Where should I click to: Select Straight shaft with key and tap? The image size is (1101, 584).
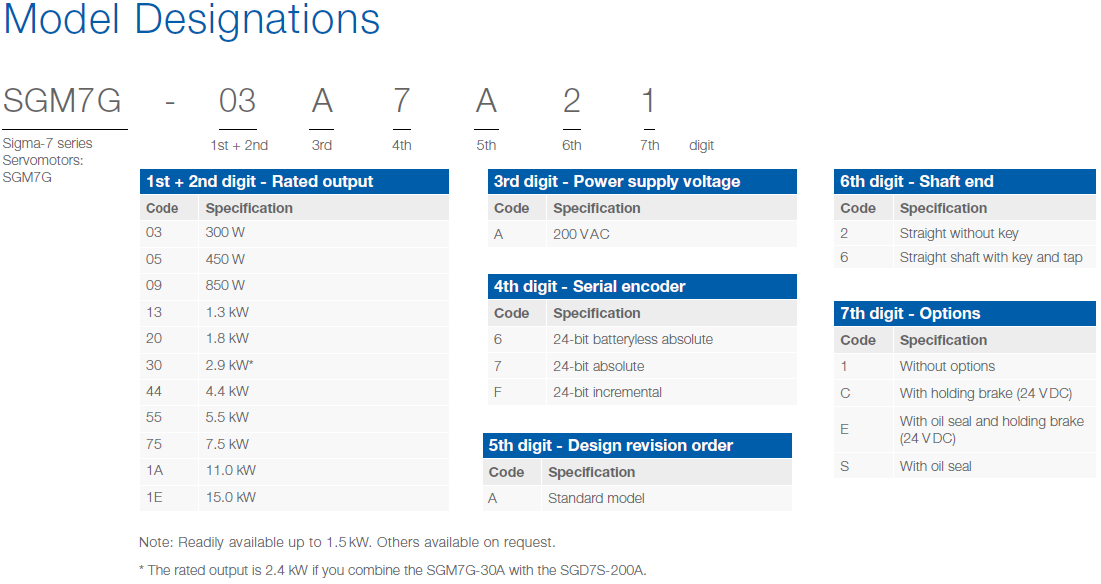tap(991, 258)
